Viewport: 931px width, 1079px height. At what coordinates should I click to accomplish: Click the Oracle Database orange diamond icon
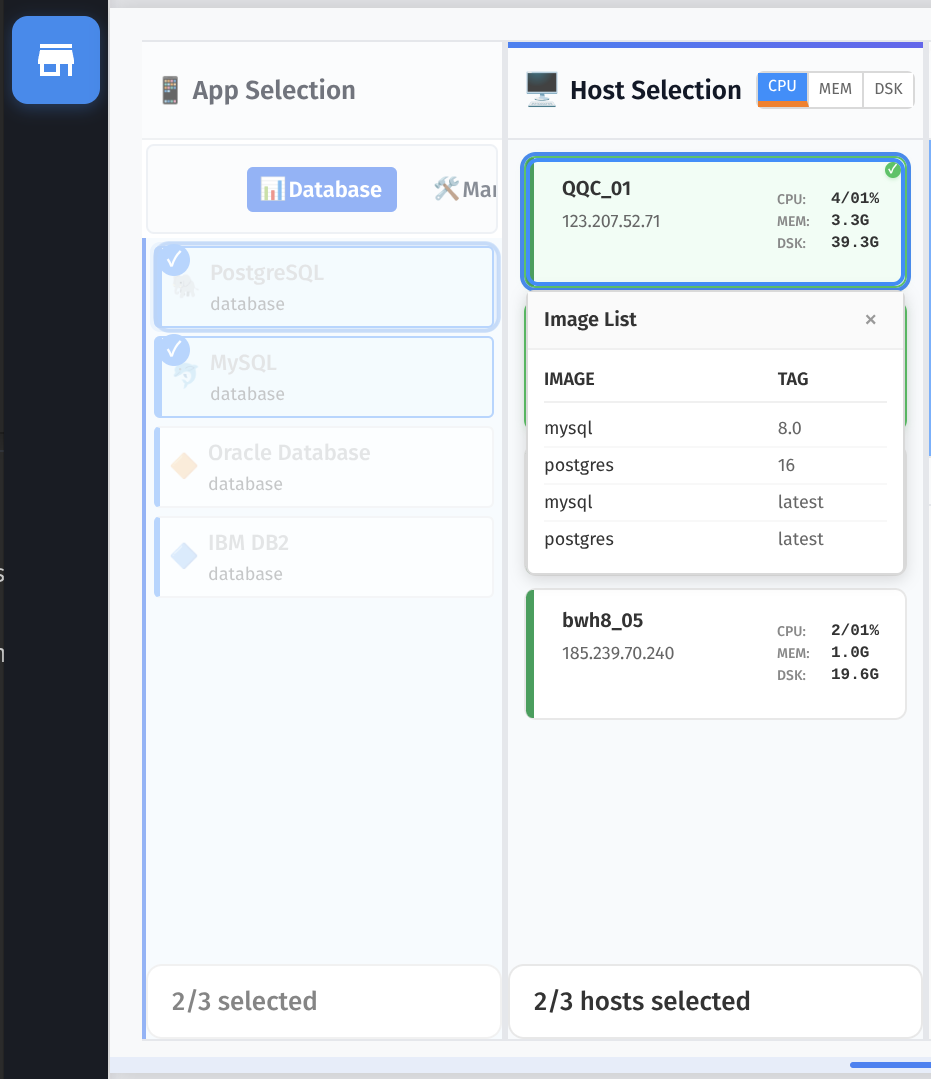click(184, 467)
